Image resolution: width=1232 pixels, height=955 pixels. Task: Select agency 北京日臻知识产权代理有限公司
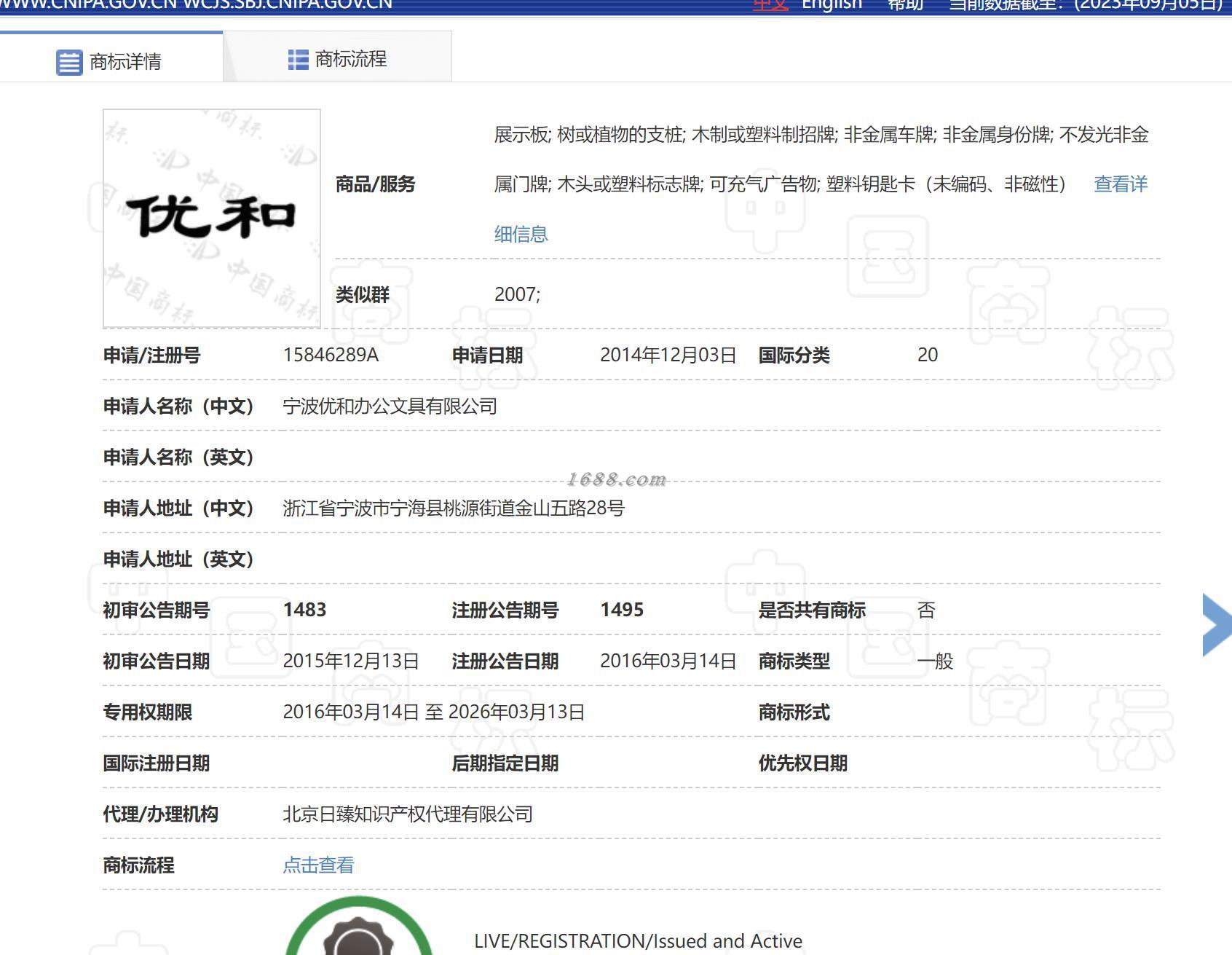[x=408, y=814]
